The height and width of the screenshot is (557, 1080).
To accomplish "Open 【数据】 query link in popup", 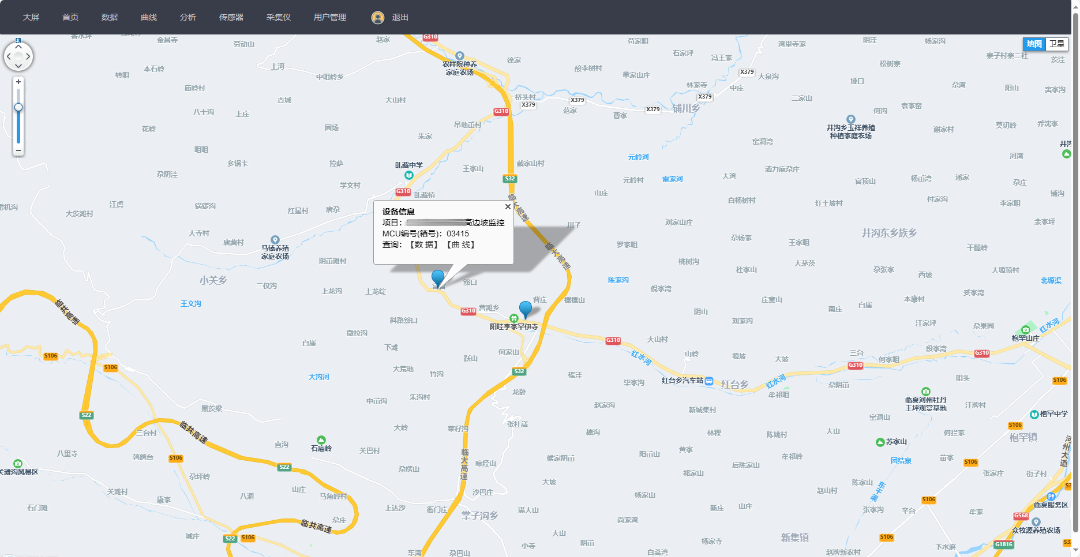I will 424,244.
